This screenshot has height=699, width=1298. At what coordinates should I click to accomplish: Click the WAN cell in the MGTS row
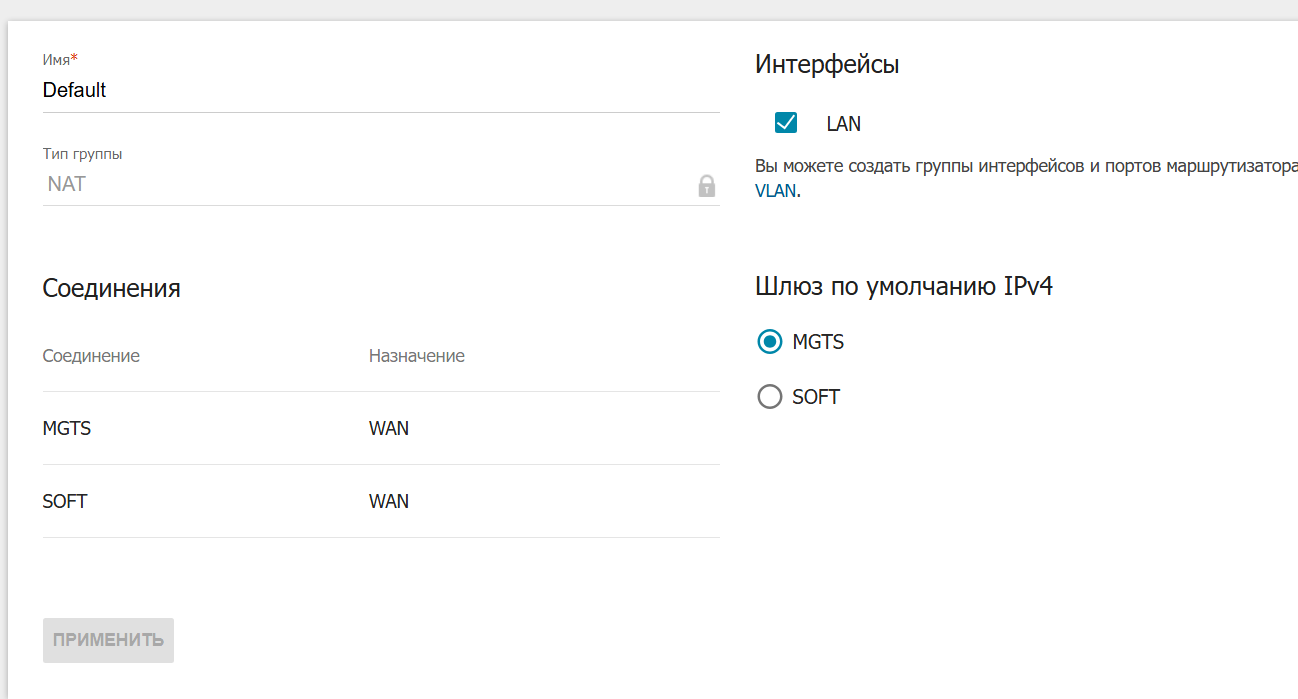(x=389, y=428)
